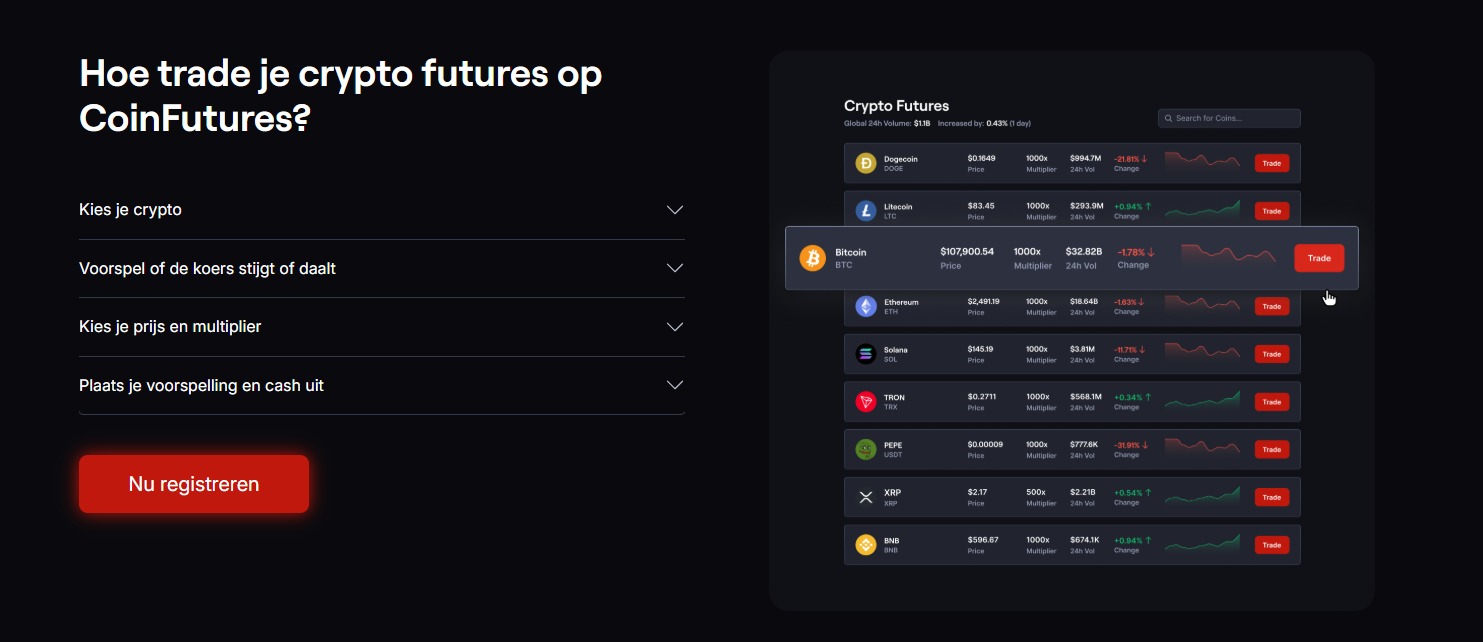
Task: Click the 'Search for Coins' input field
Action: tap(1228, 117)
